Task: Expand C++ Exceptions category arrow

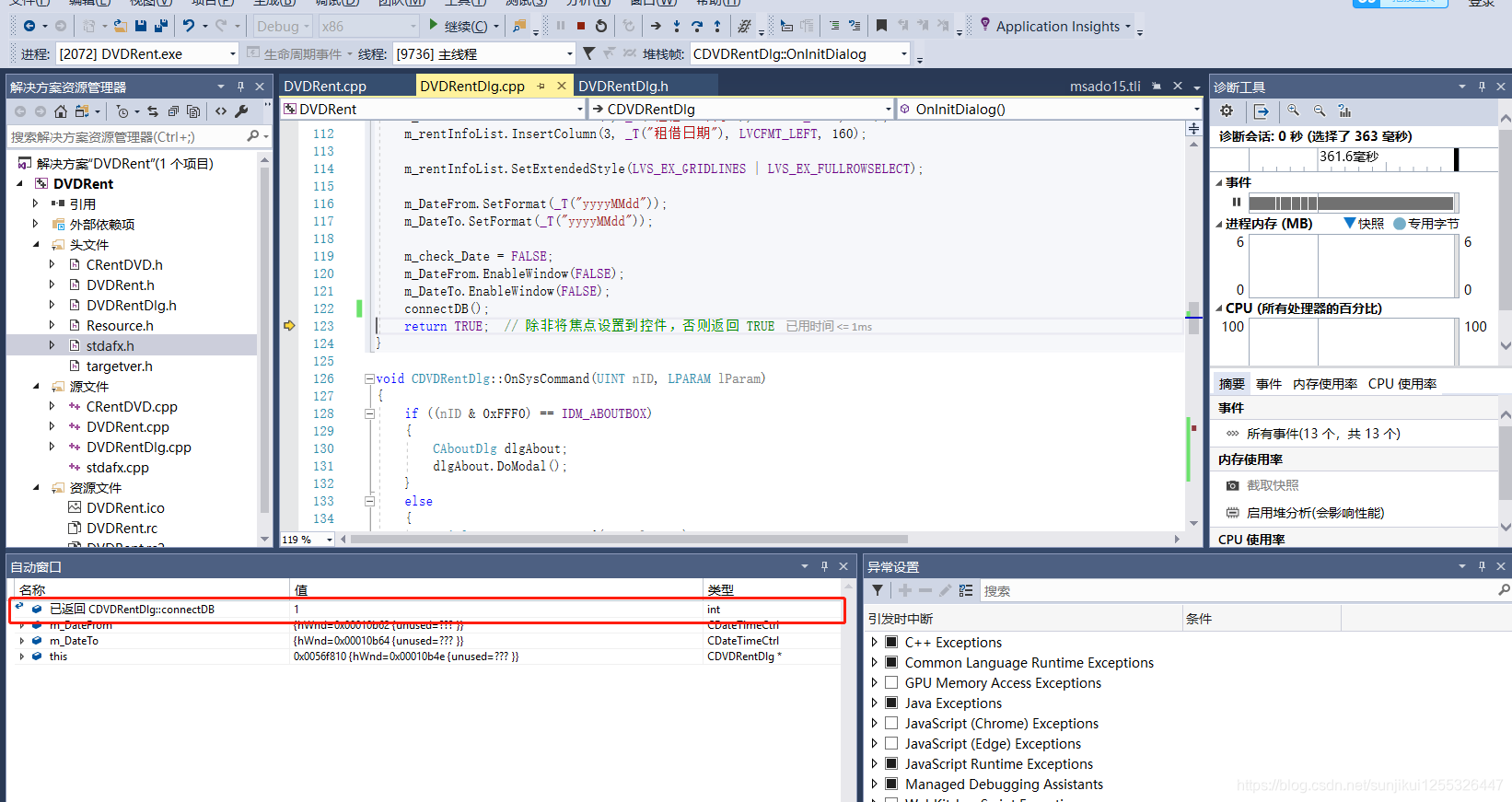Action: tap(874, 642)
